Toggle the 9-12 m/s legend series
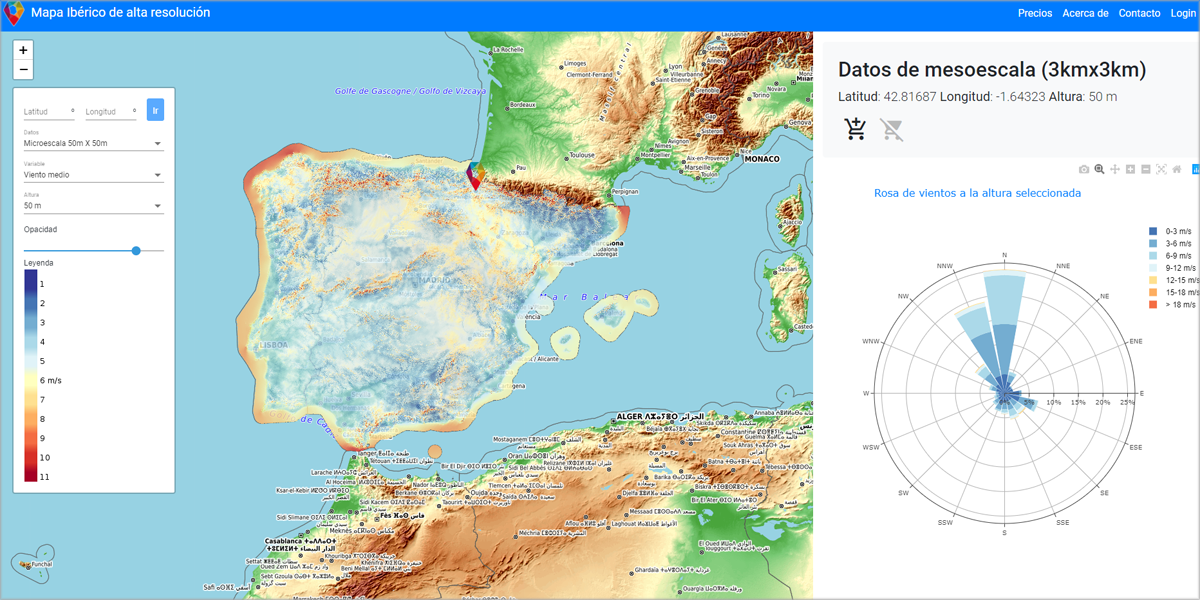 tap(1173, 268)
